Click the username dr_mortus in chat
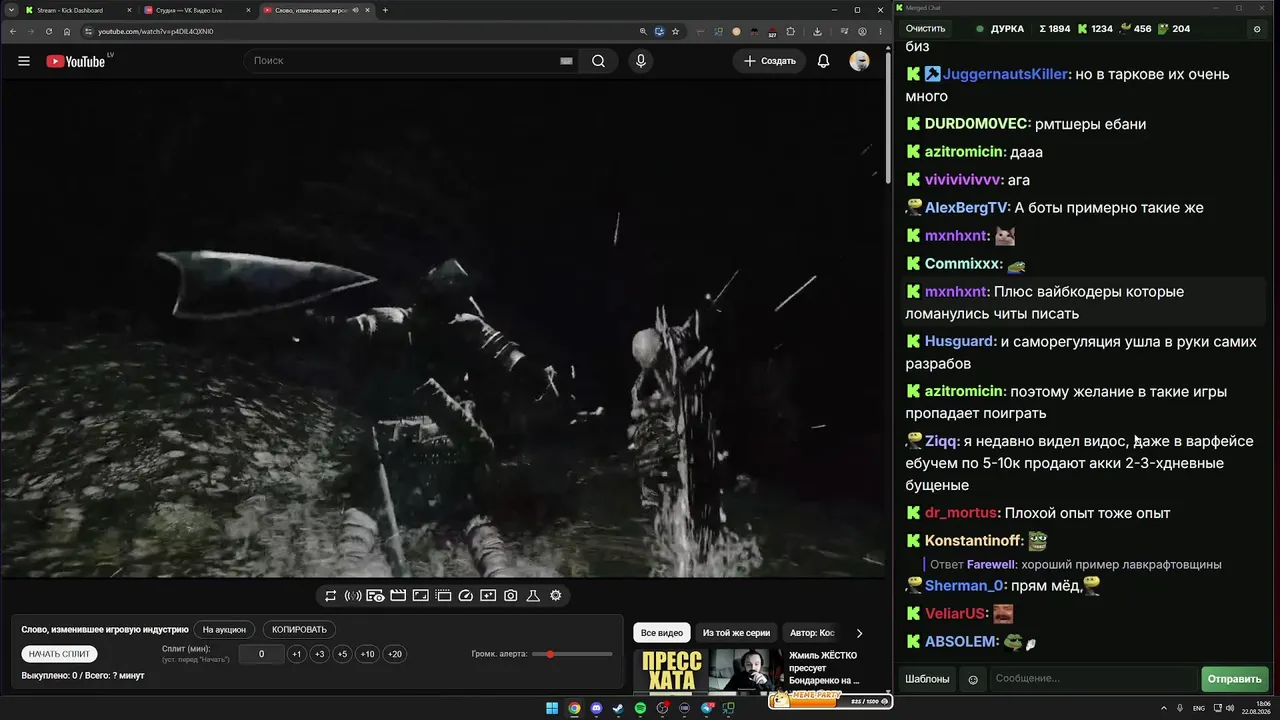The width and height of the screenshot is (1280, 720). point(961,513)
